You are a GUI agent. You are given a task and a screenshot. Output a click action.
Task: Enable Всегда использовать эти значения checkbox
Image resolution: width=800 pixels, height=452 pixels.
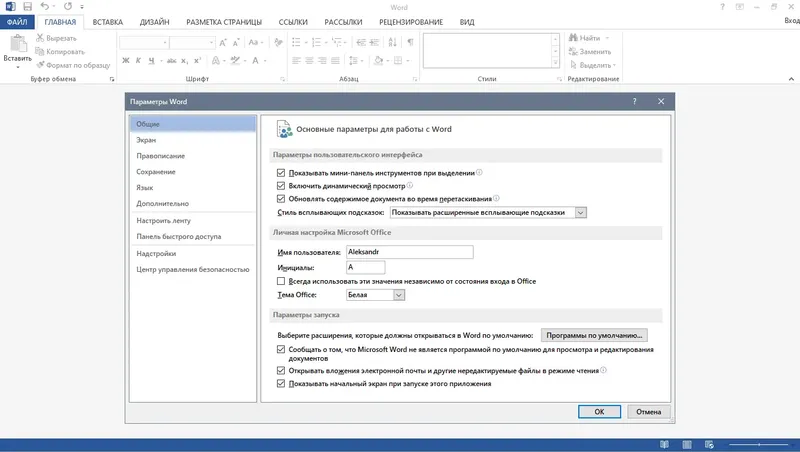pyautogui.click(x=281, y=281)
